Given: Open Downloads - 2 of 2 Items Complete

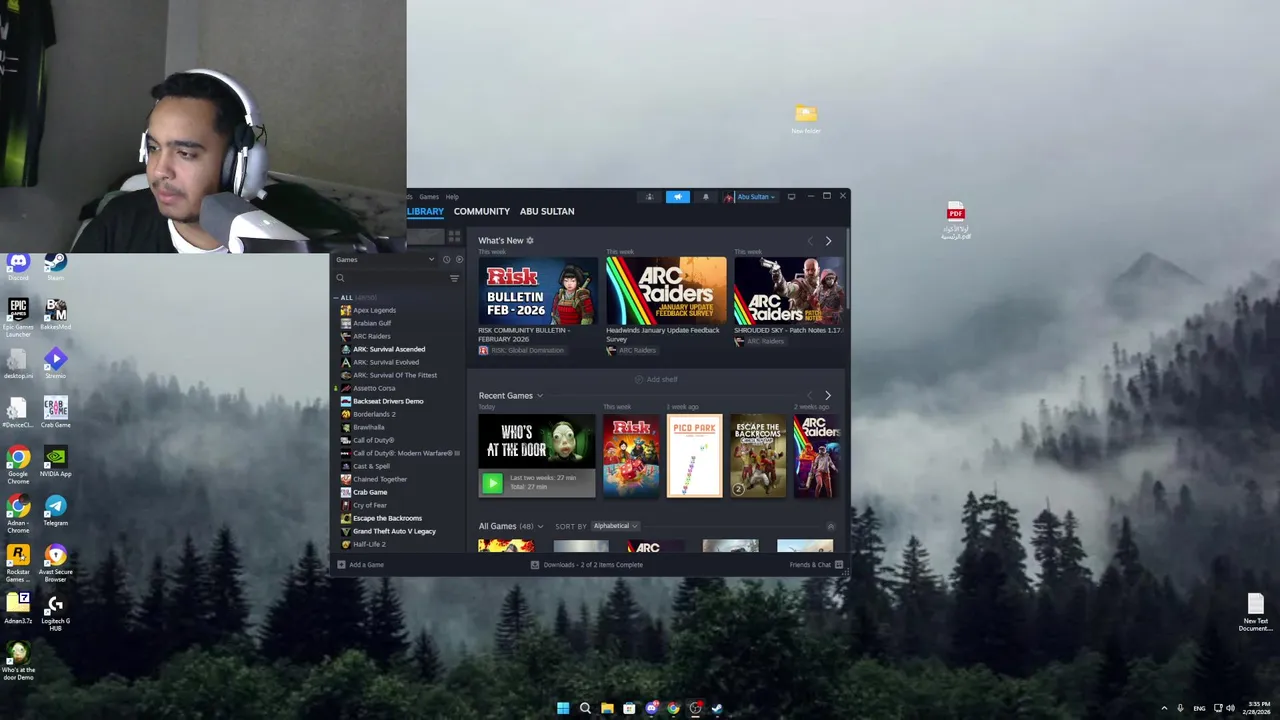Looking at the screenshot, I should (x=593, y=565).
